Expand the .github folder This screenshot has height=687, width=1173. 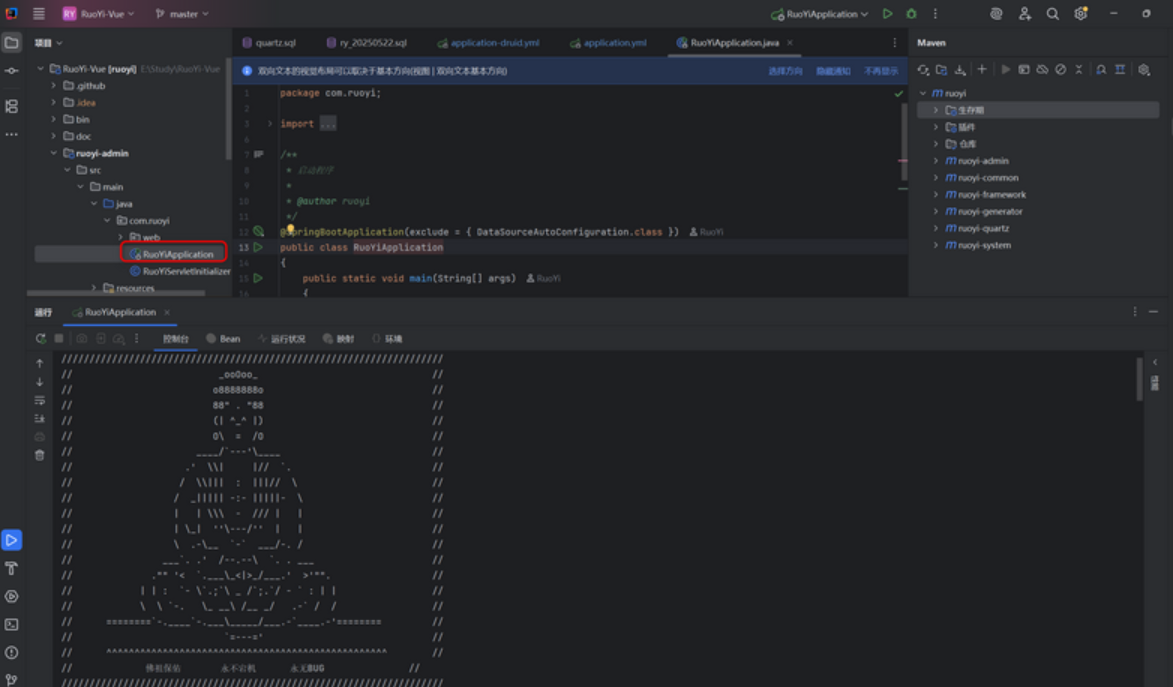(54, 85)
